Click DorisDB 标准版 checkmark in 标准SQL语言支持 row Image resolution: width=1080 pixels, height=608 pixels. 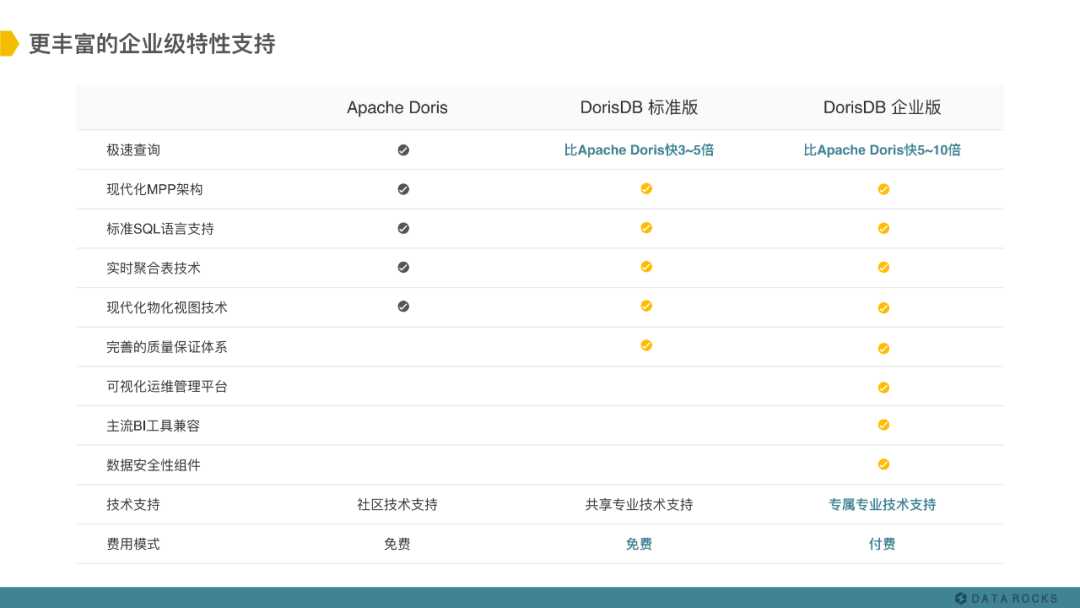646,228
